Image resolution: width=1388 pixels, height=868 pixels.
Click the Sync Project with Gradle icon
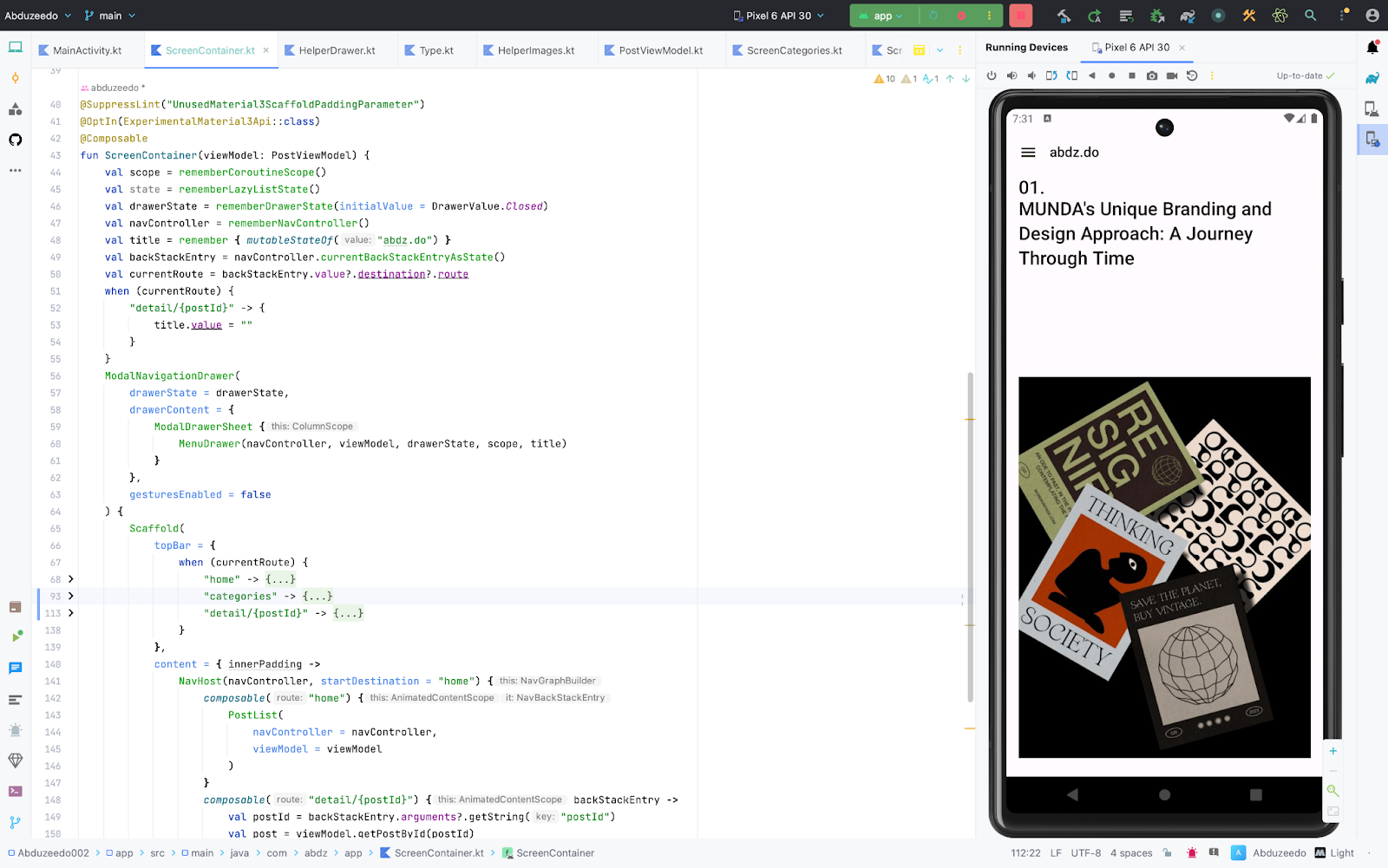(1188, 16)
